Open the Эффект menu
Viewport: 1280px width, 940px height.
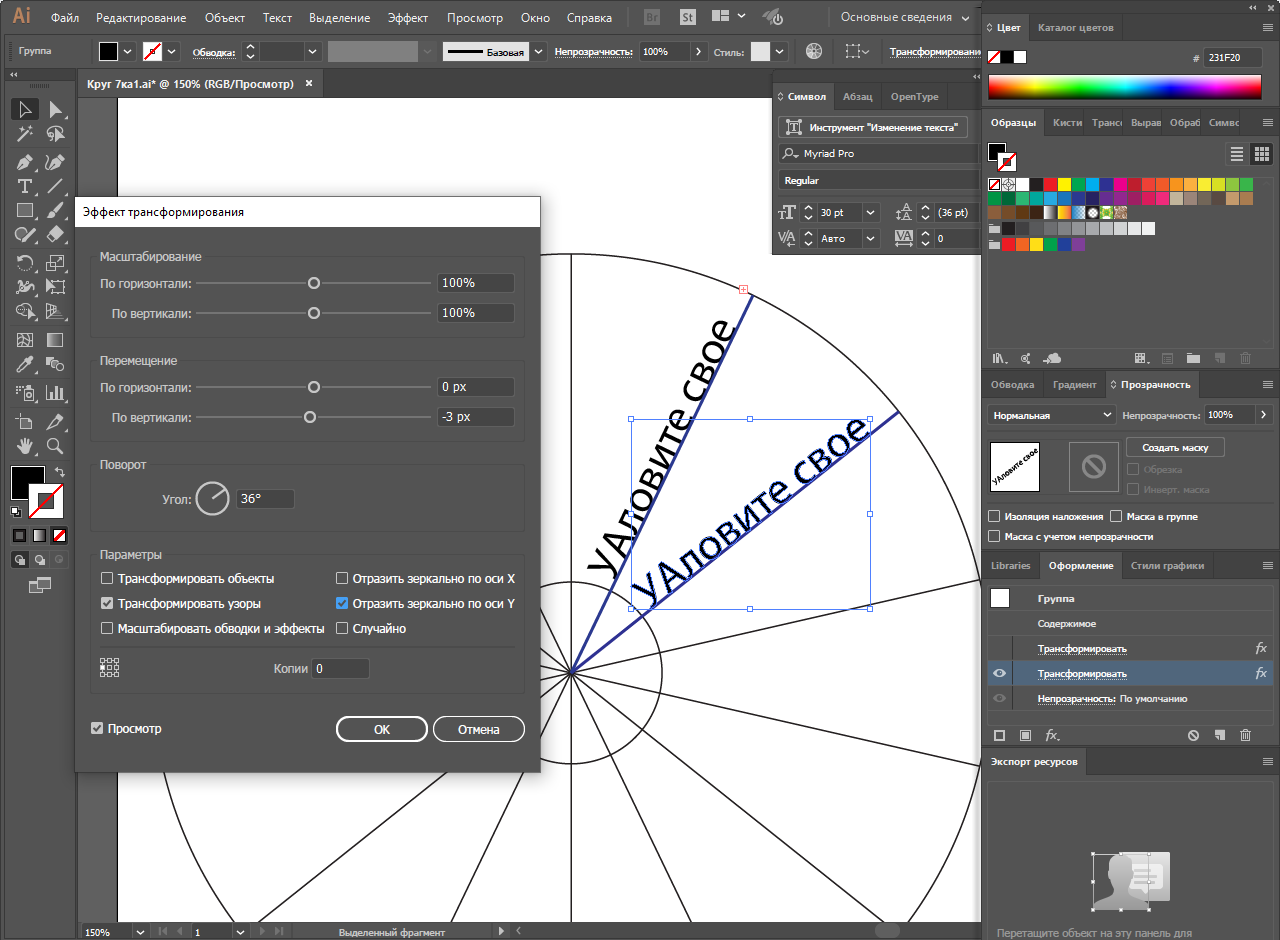(x=408, y=18)
